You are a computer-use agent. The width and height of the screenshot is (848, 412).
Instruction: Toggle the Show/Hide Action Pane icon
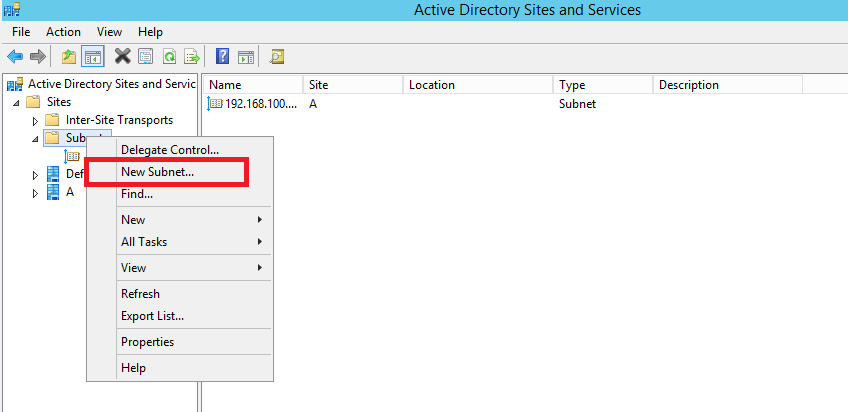(x=246, y=57)
